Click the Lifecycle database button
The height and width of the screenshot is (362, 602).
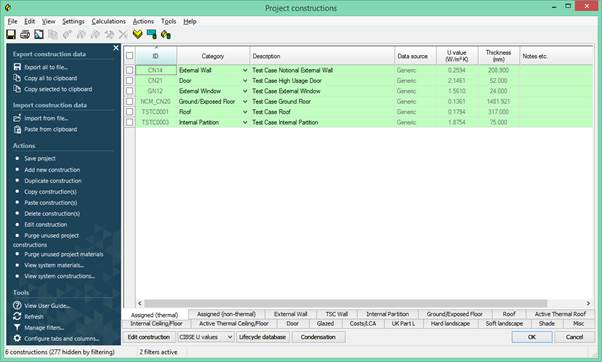tap(263, 337)
